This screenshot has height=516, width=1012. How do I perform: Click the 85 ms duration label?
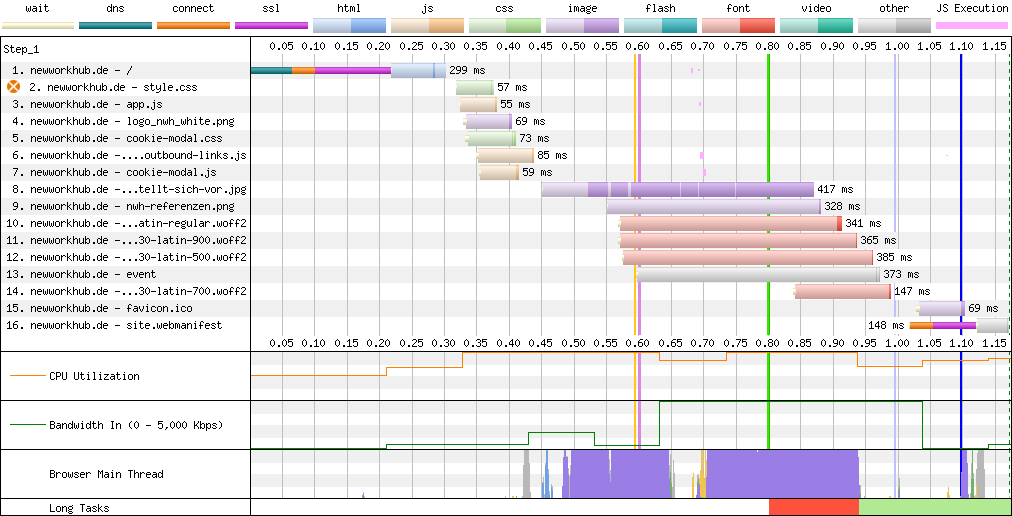552,155
